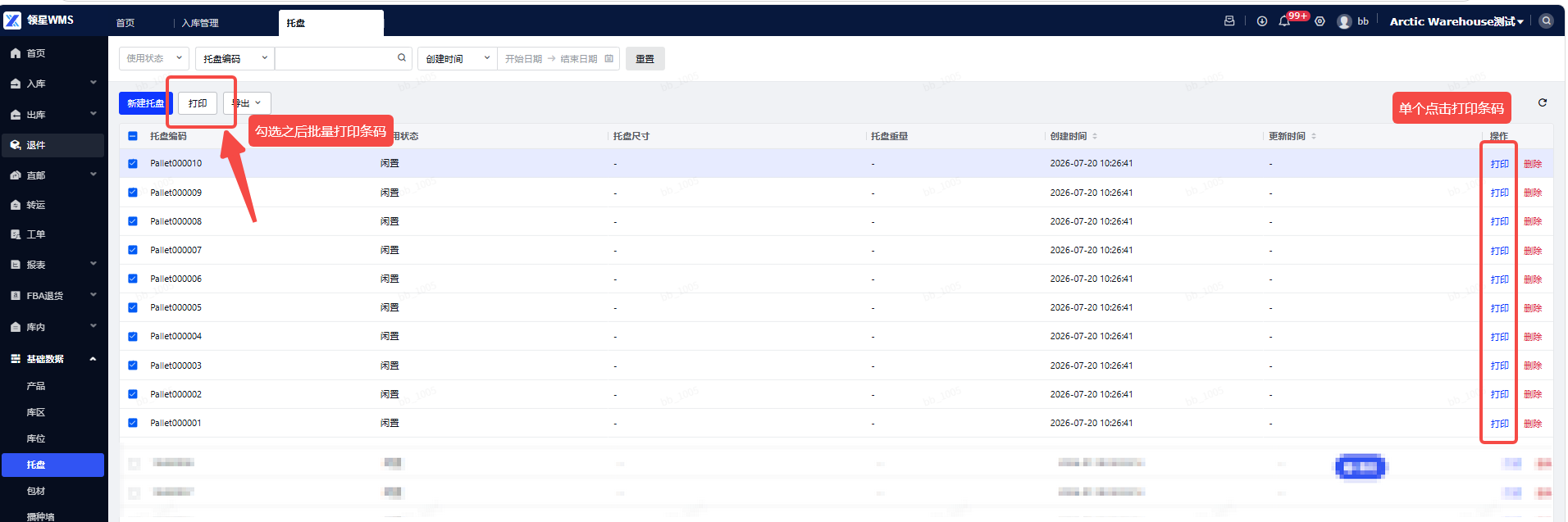This screenshot has height=522, width=1568.
Task: Click the 首页 home icon in sidebar
Action: [16, 53]
